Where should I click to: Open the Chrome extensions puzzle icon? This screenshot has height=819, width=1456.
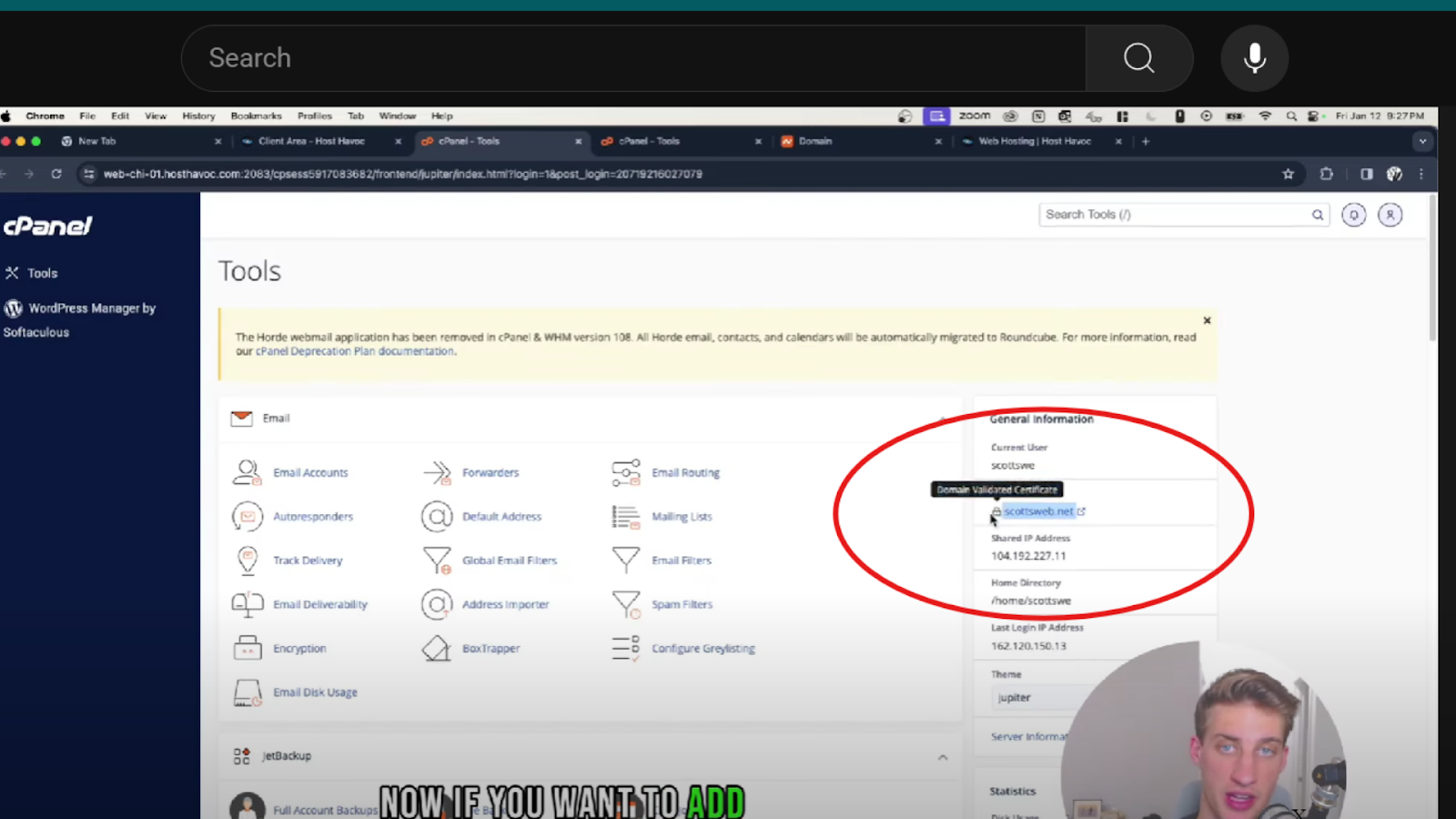point(1326,174)
